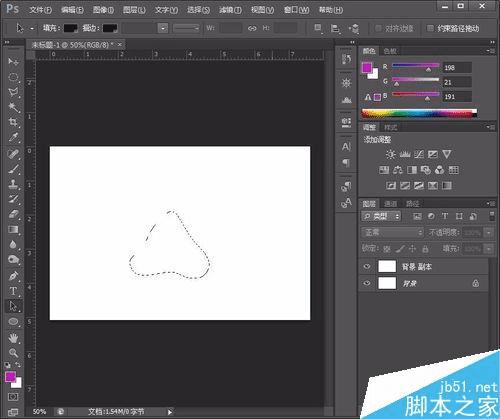500x419 pixels.
Task: Add a Curves adjustment
Action: click(419, 154)
